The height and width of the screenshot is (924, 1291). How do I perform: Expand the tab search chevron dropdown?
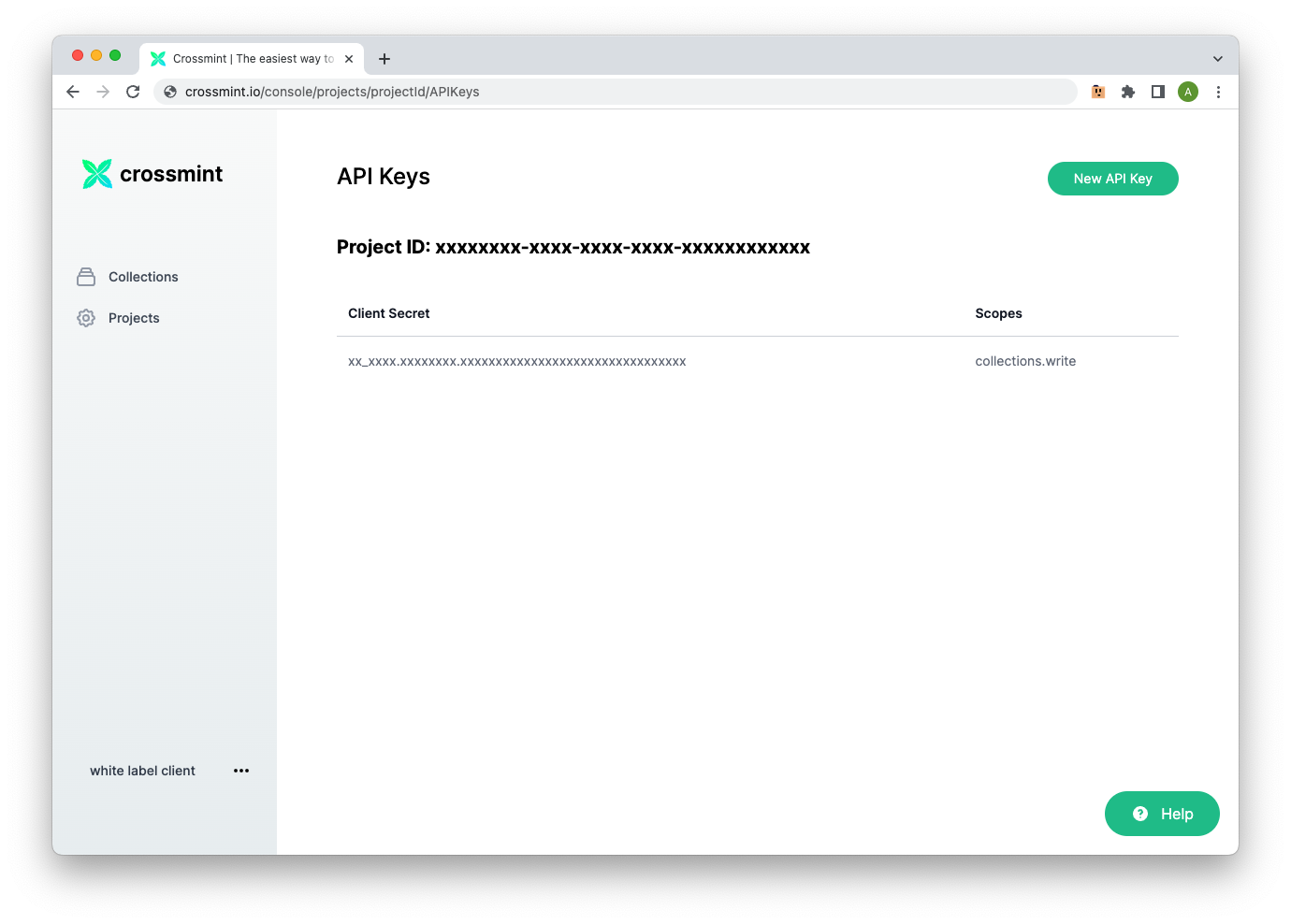1218,59
